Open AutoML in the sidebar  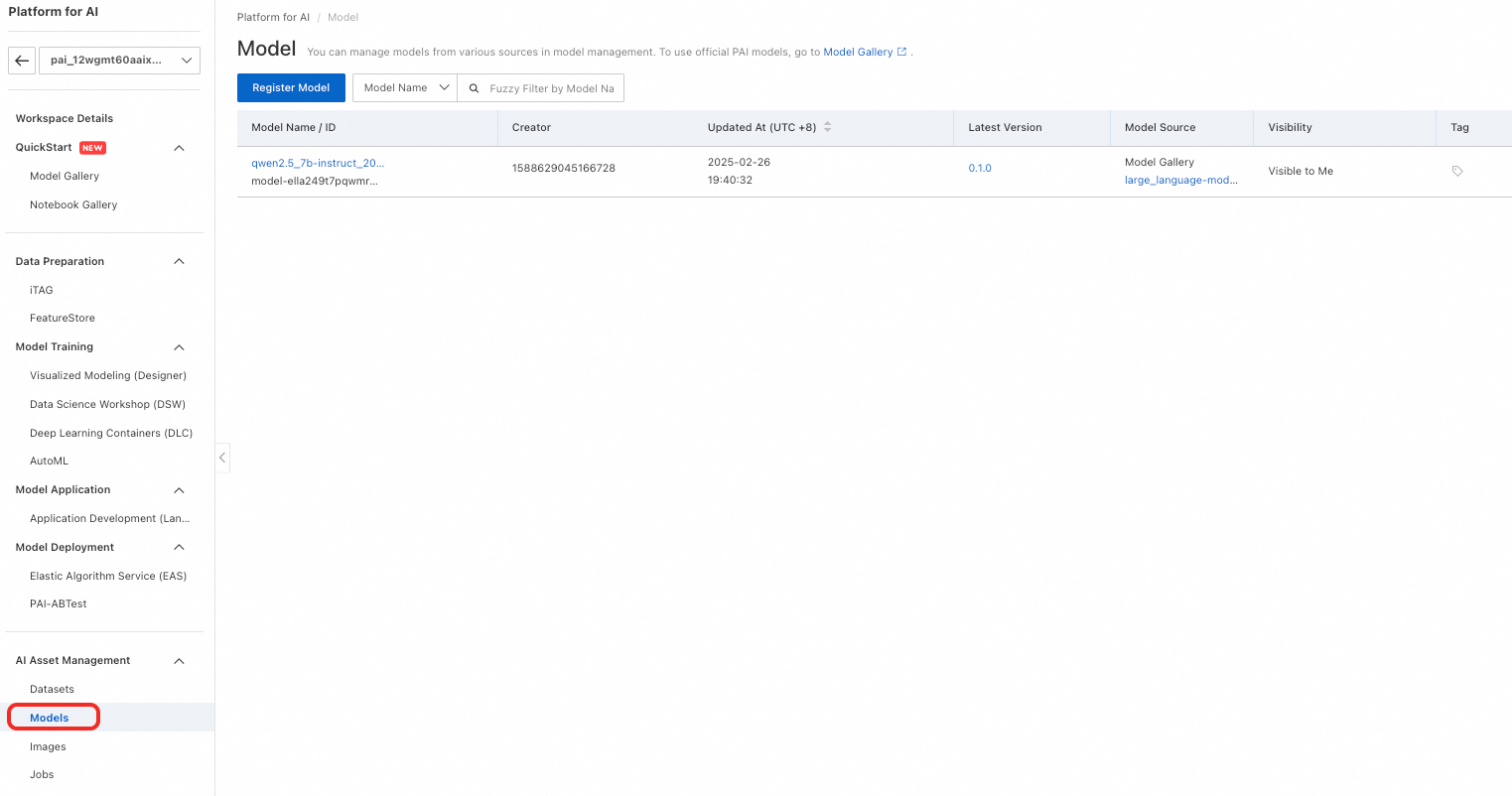[x=49, y=461]
